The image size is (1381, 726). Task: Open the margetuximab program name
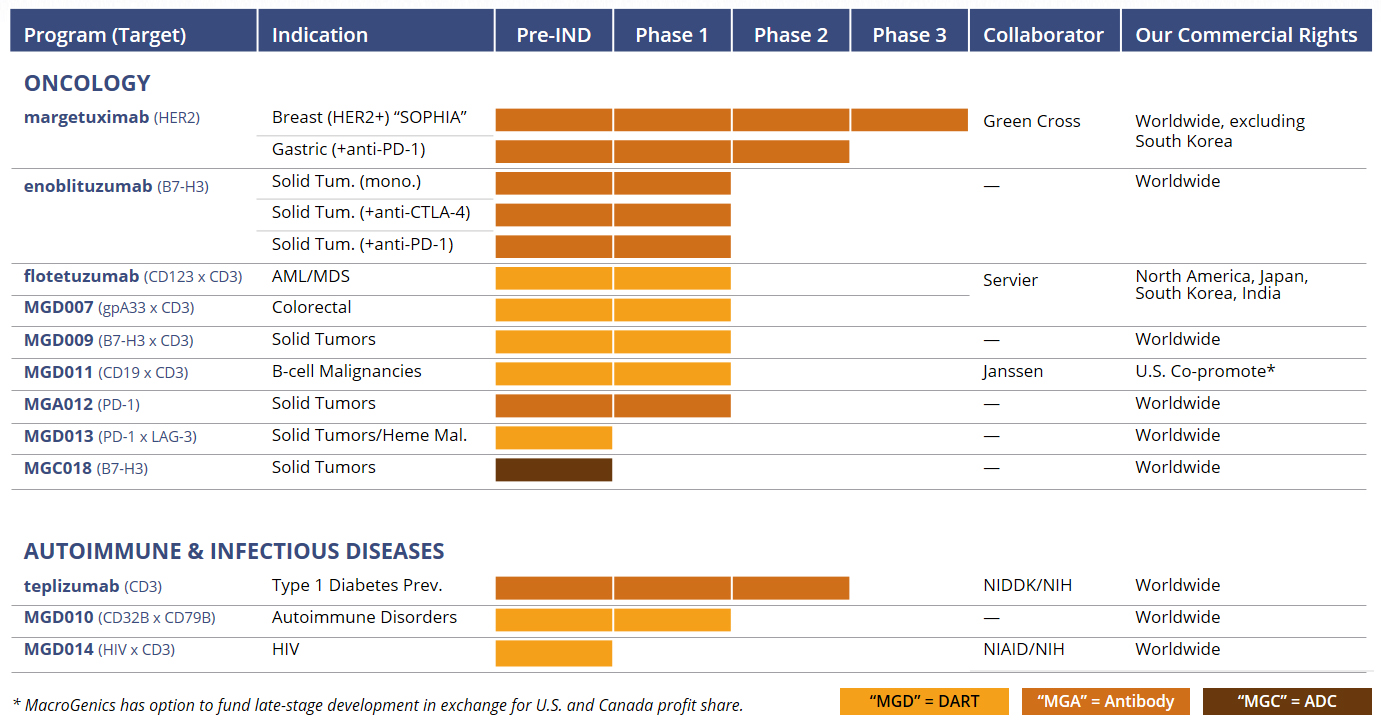pos(88,117)
